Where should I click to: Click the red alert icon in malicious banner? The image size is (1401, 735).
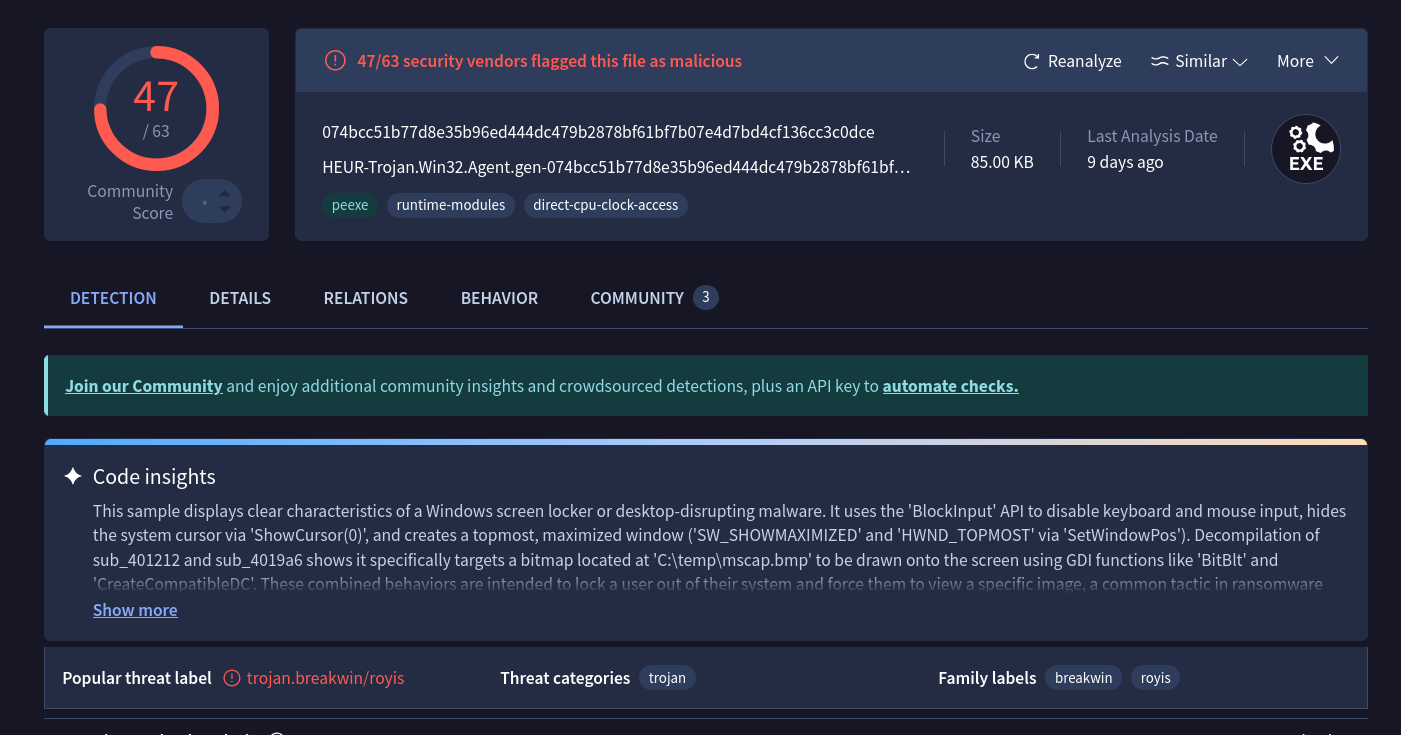point(335,61)
